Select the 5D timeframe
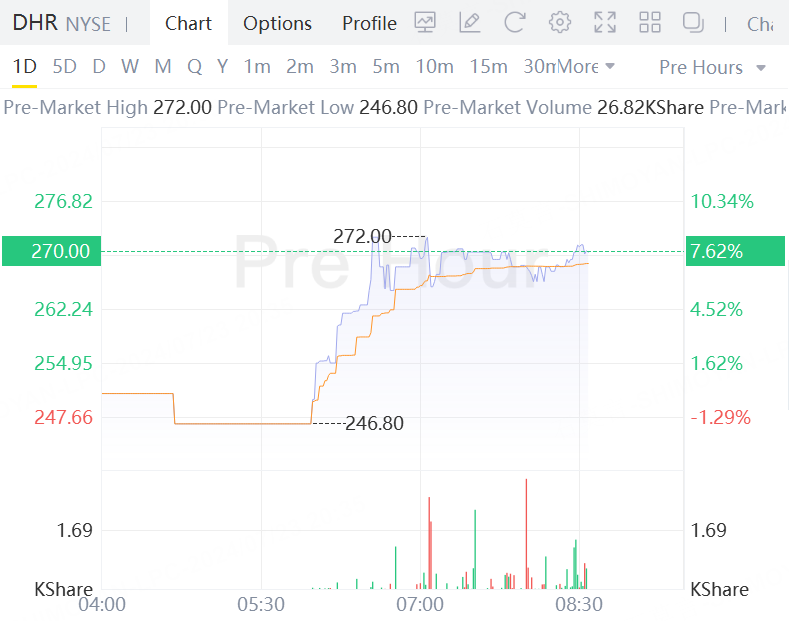This screenshot has height=621, width=789. tap(64, 67)
